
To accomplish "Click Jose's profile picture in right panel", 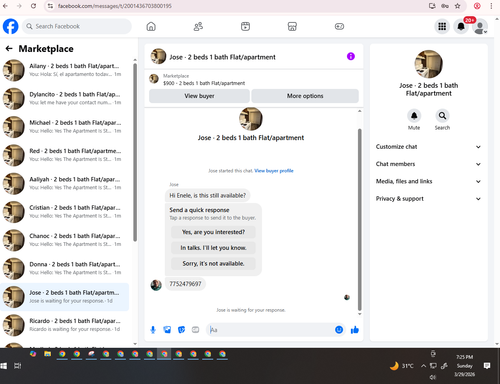I will [x=428, y=64].
